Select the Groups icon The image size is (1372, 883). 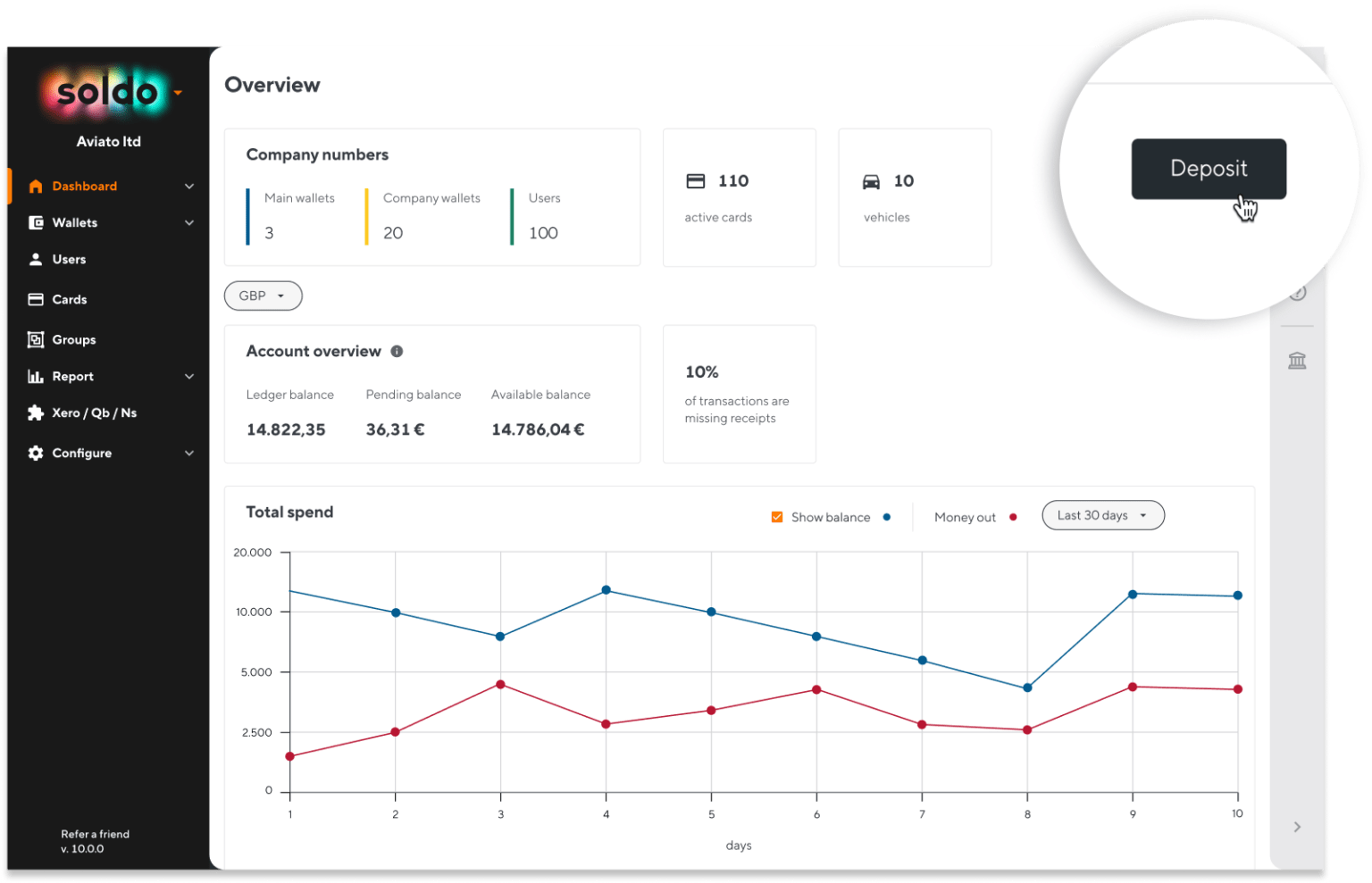35,339
